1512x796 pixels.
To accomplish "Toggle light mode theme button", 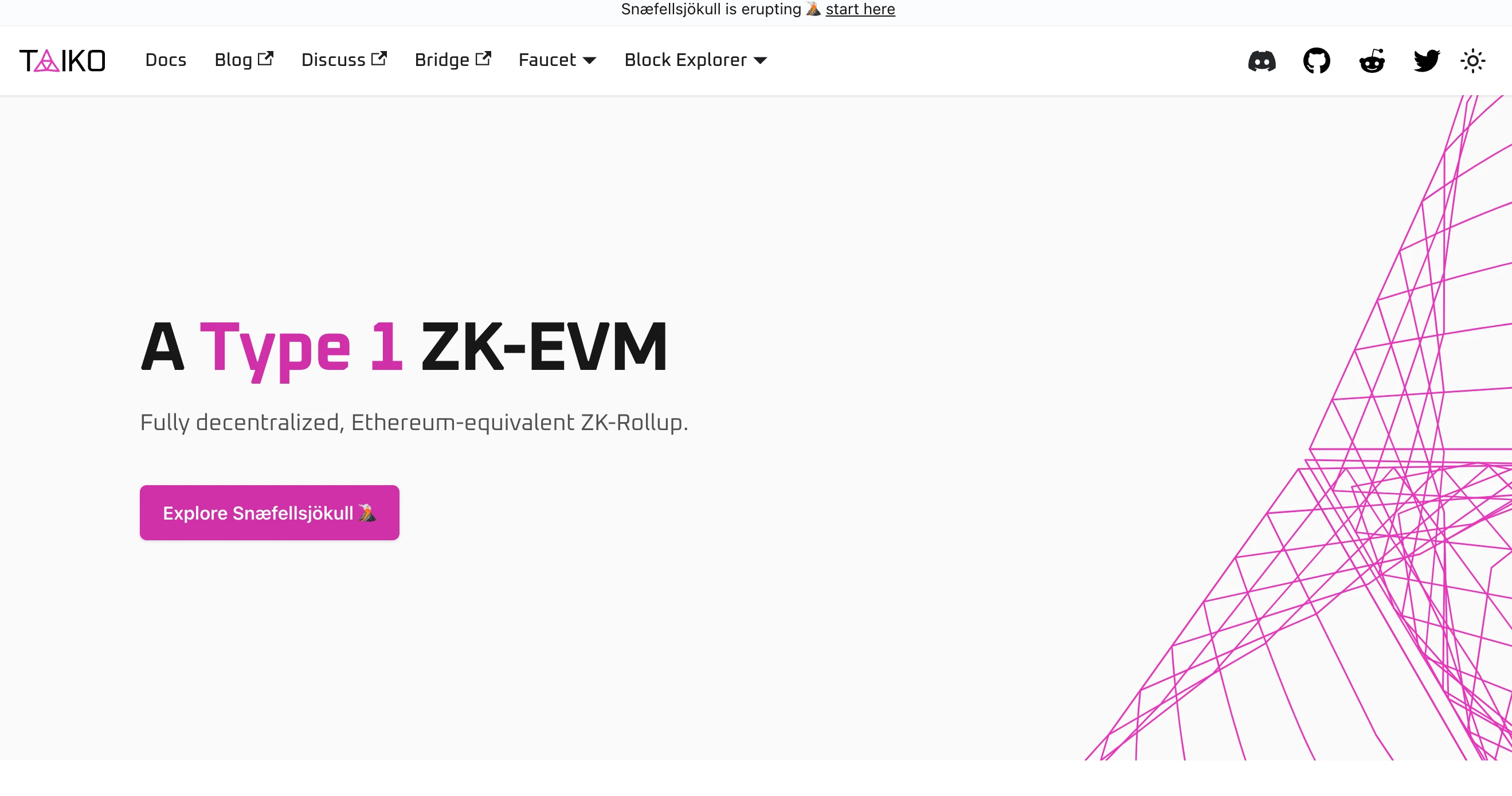I will (1473, 60).
